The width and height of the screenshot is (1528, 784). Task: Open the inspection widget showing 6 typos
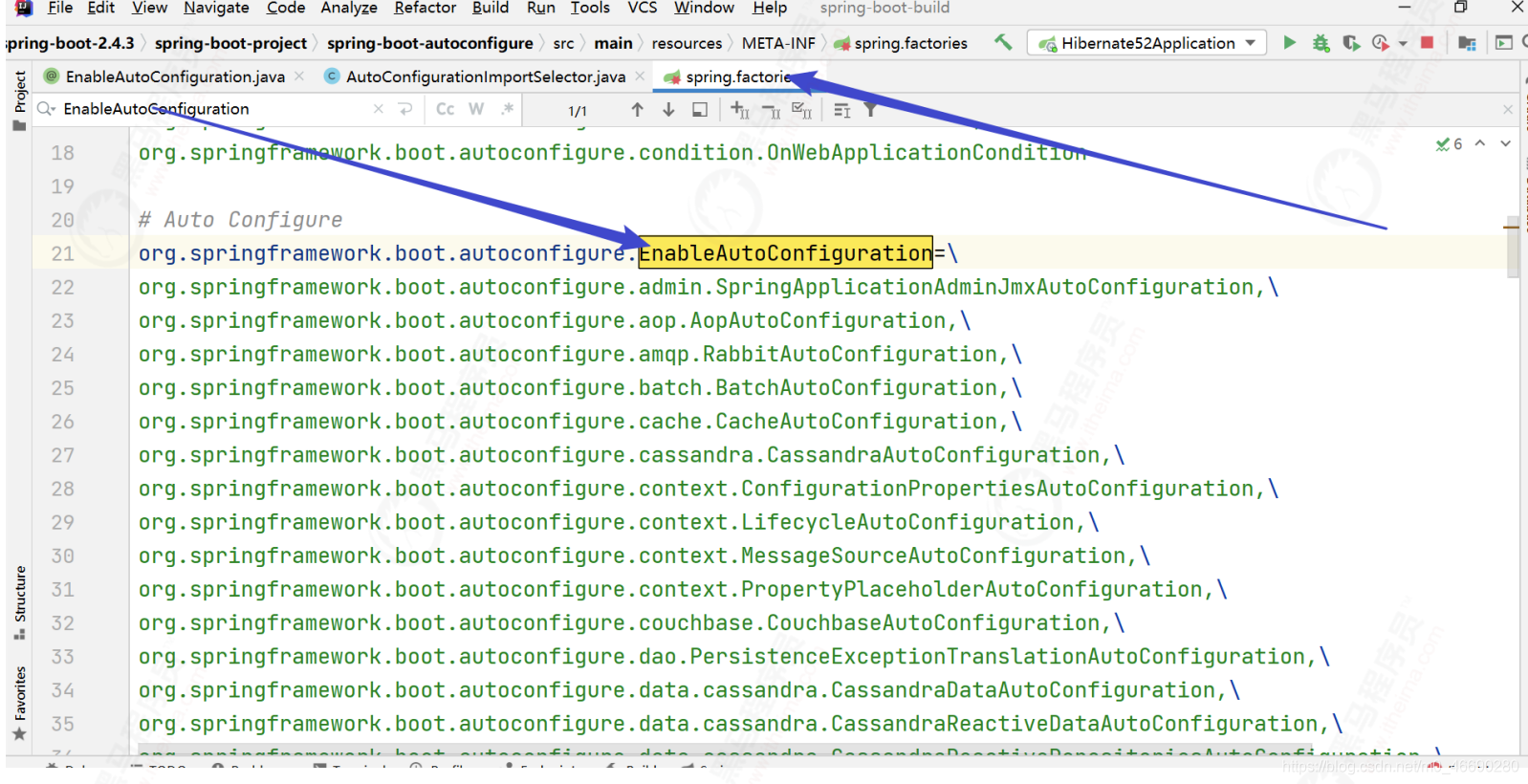click(x=1449, y=144)
